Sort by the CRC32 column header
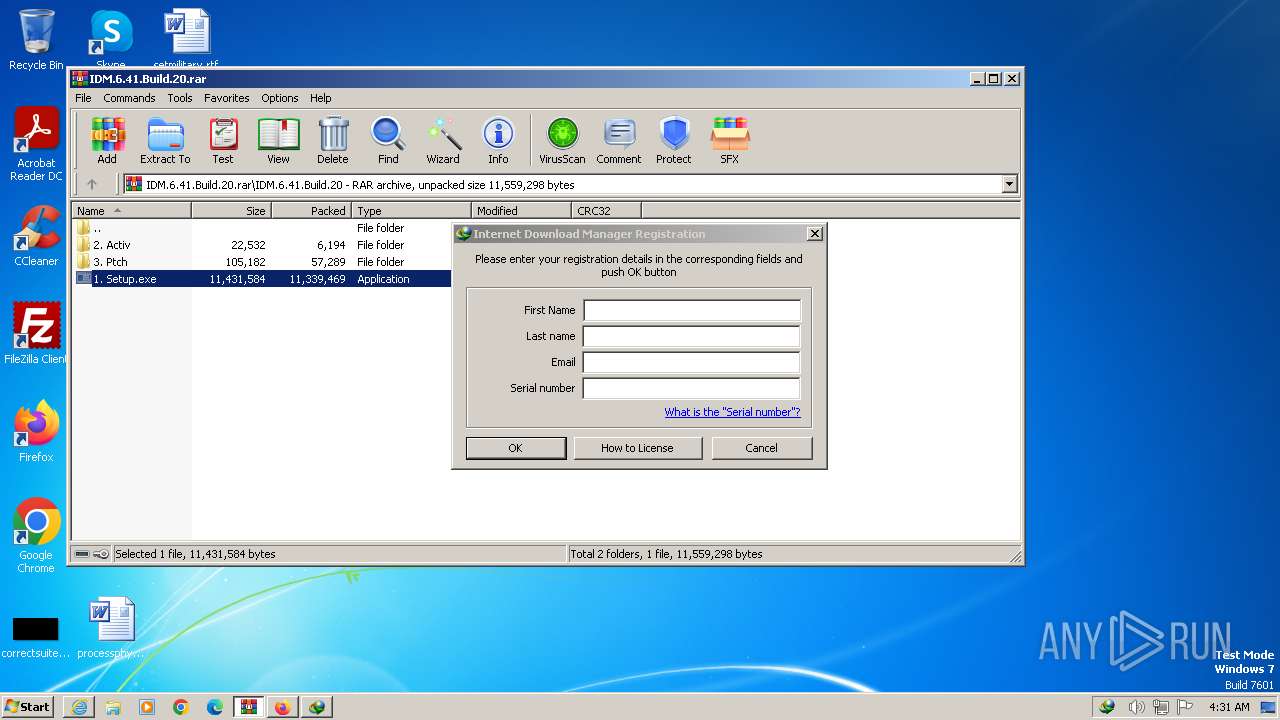This screenshot has width=1280, height=720. point(606,211)
